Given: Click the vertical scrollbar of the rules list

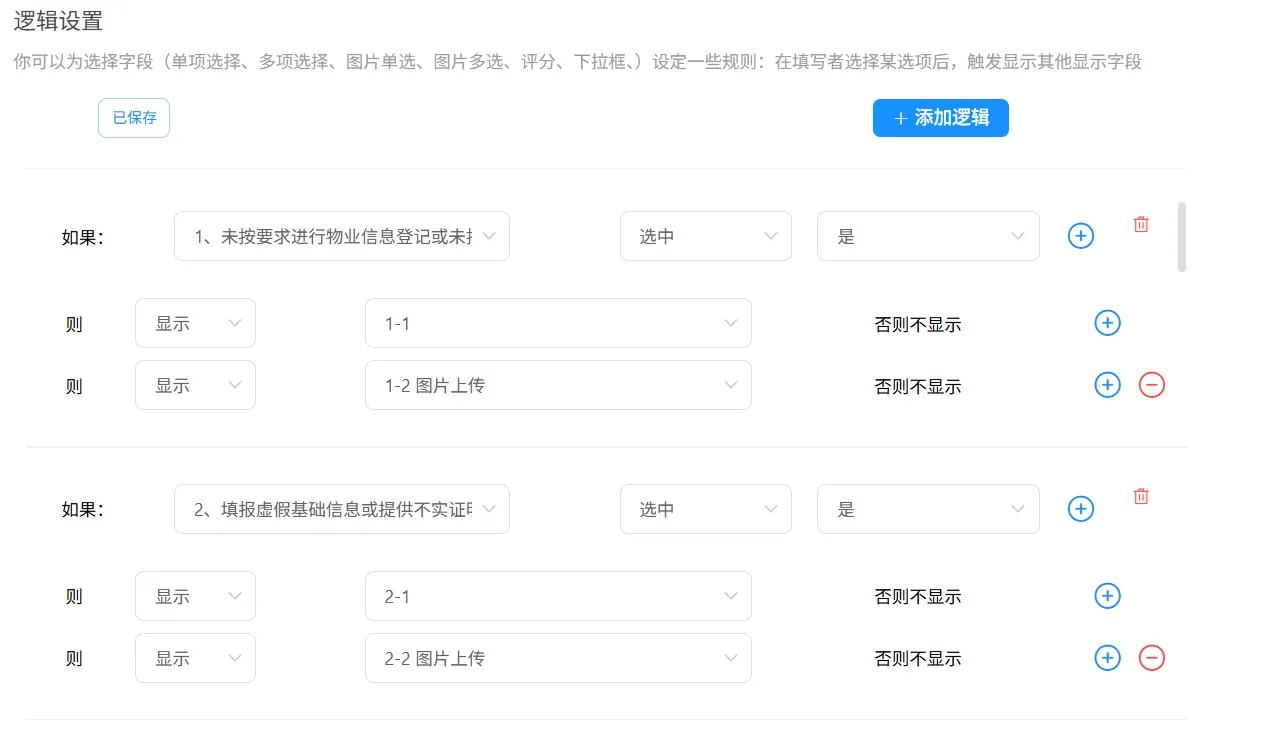Looking at the screenshot, I should [1182, 237].
